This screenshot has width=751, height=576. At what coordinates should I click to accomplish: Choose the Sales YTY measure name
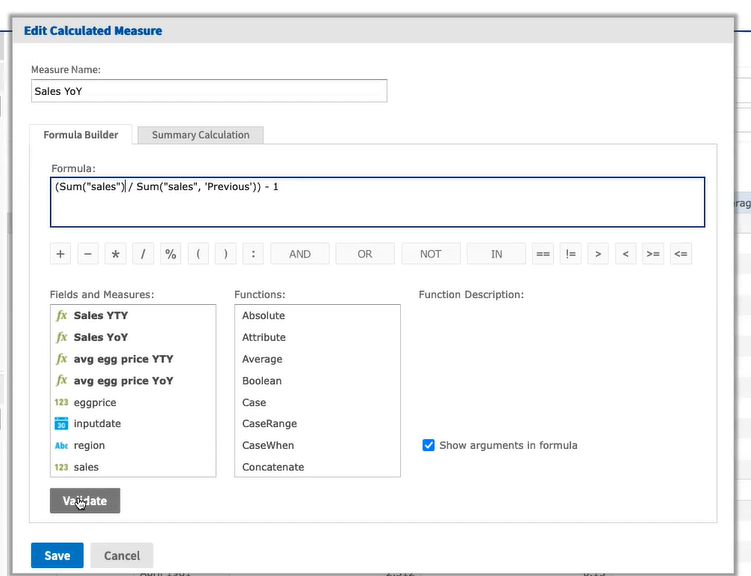[101, 316]
